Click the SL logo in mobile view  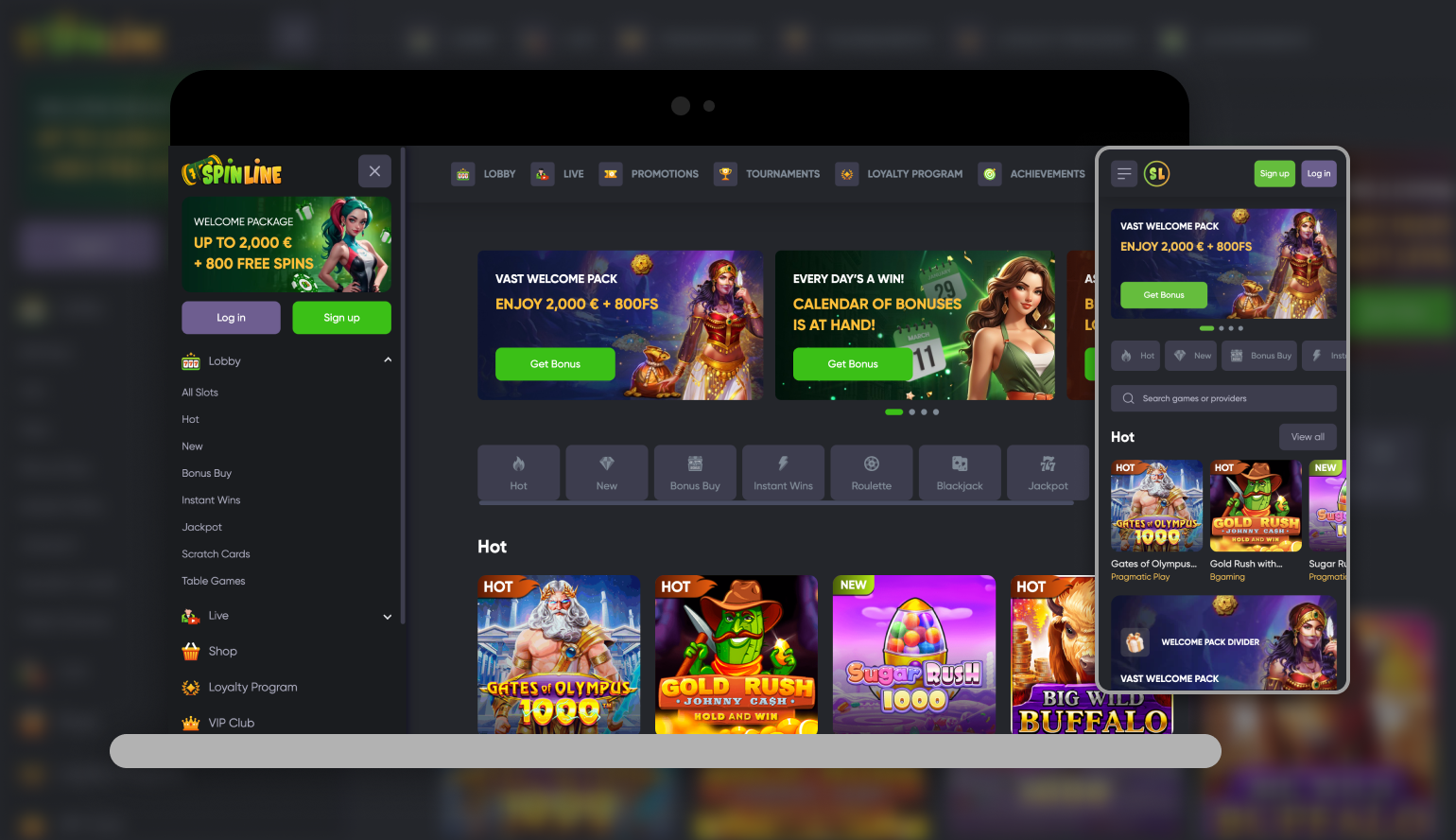coord(1156,173)
